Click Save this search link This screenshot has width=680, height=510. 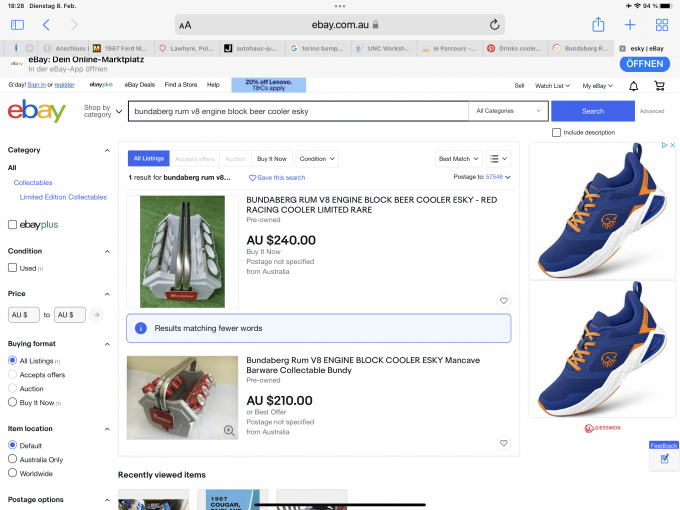(x=281, y=178)
